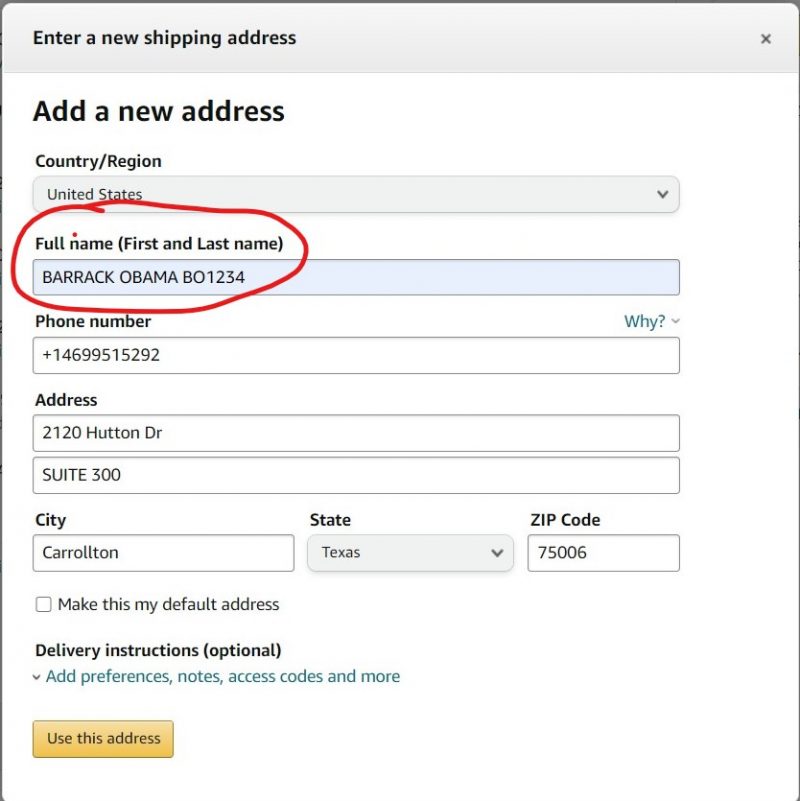Click the City field containing Carrollton
This screenshot has width=800, height=801.
tap(164, 552)
